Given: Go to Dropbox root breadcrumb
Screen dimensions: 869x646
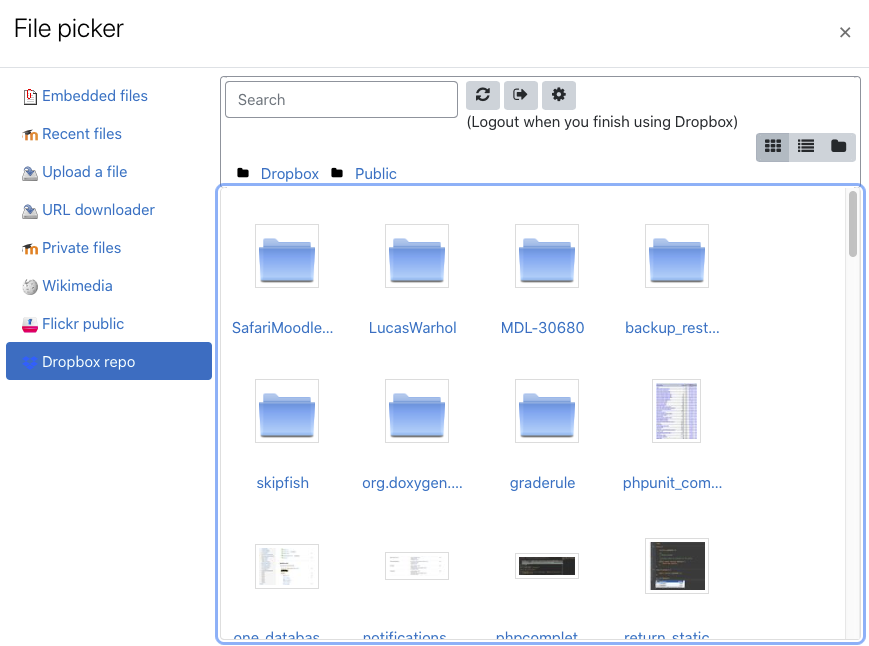Looking at the screenshot, I should (289, 174).
